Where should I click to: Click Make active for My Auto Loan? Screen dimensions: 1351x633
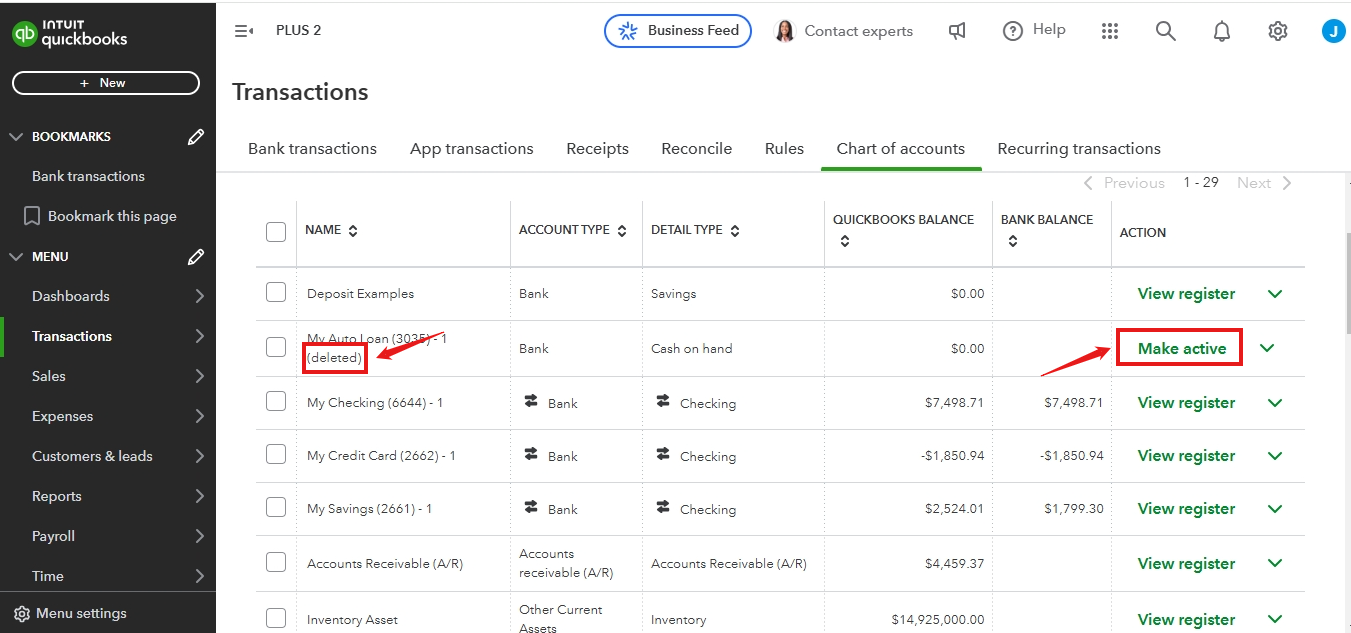(x=1182, y=348)
